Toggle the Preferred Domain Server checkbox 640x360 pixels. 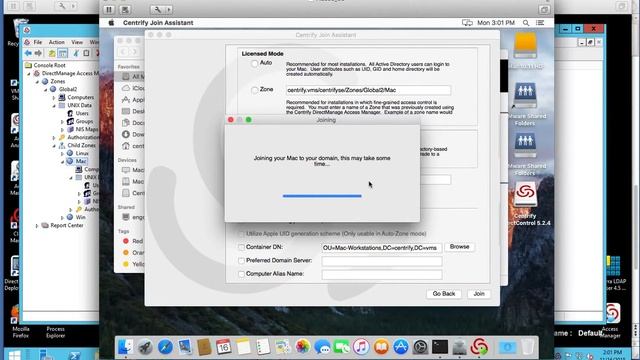241,261
